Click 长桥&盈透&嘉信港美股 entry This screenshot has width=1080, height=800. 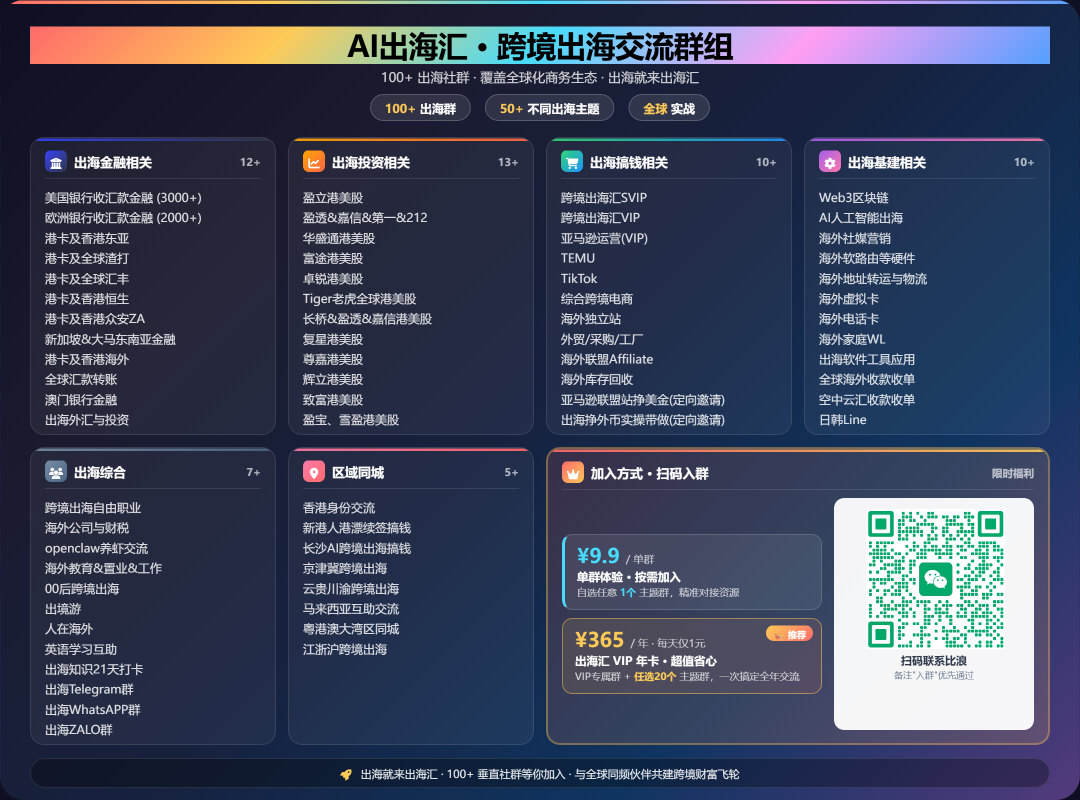pos(367,319)
